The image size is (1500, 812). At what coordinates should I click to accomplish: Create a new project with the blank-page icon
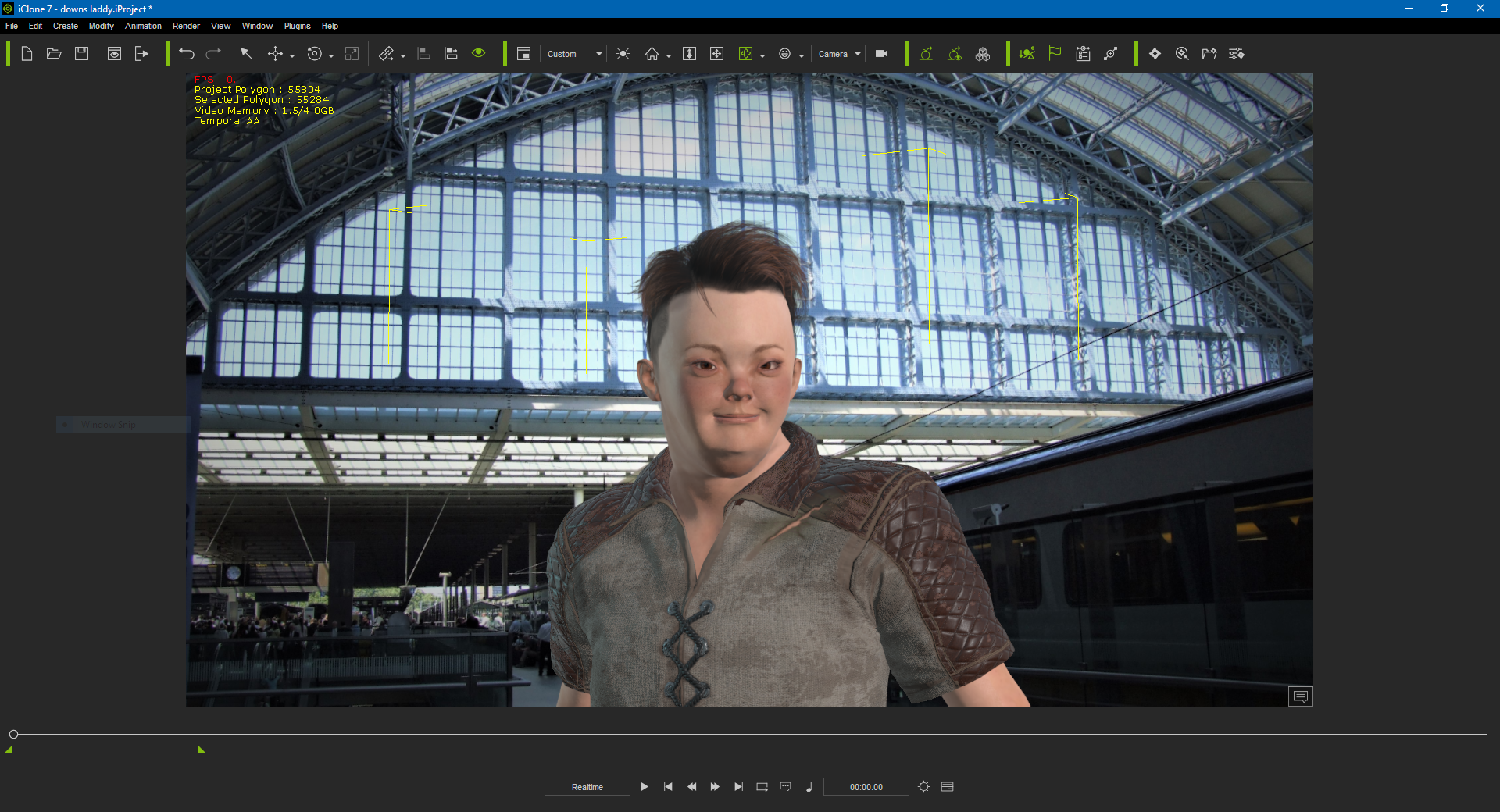[x=27, y=54]
